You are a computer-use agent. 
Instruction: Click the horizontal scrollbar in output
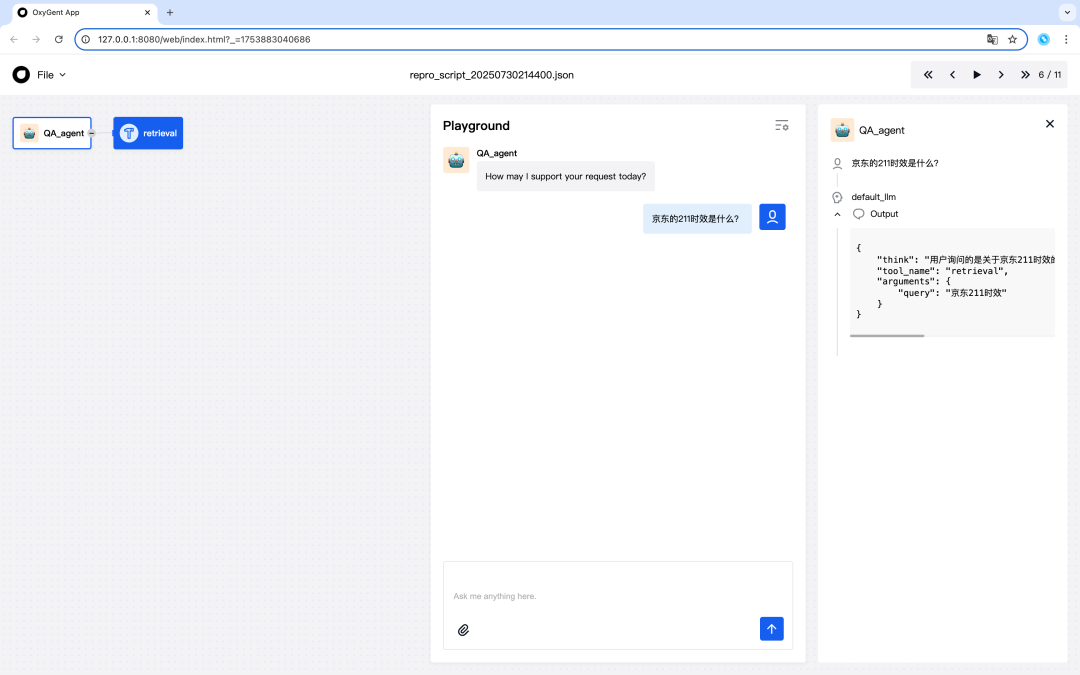[887, 336]
